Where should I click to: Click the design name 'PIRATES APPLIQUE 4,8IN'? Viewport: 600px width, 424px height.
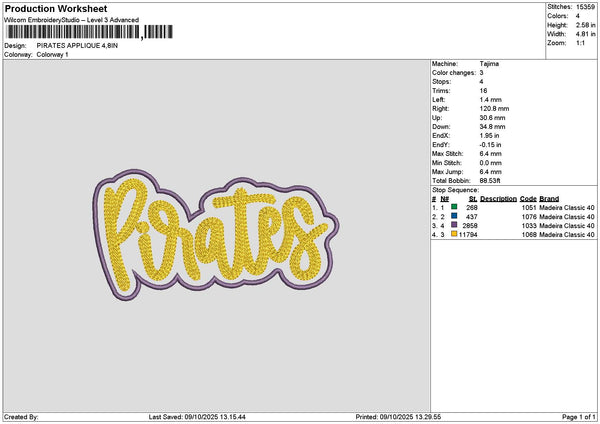(x=77, y=46)
